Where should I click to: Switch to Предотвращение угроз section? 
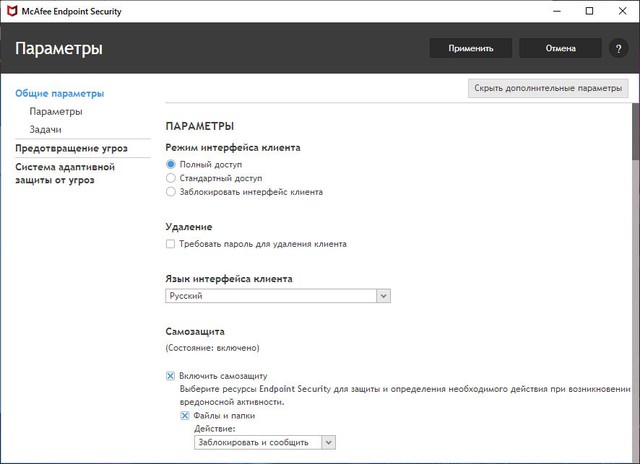click(x=71, y=148)
